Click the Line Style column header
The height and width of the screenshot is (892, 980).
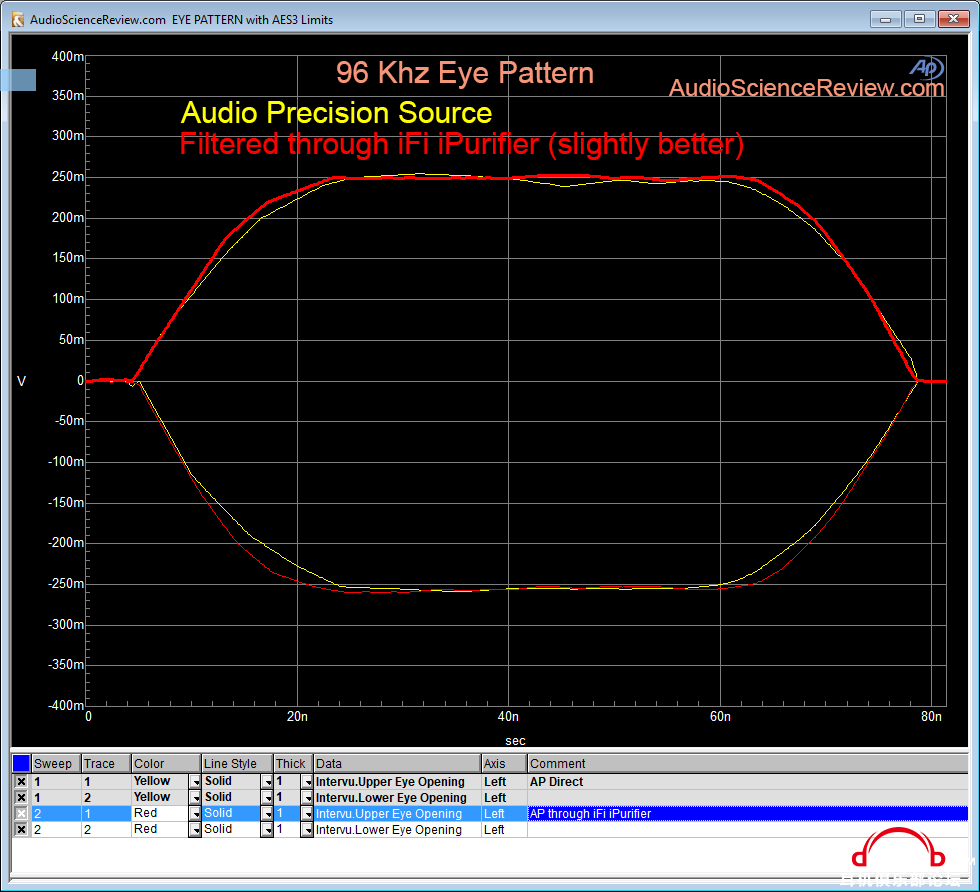tap(238, 763)
